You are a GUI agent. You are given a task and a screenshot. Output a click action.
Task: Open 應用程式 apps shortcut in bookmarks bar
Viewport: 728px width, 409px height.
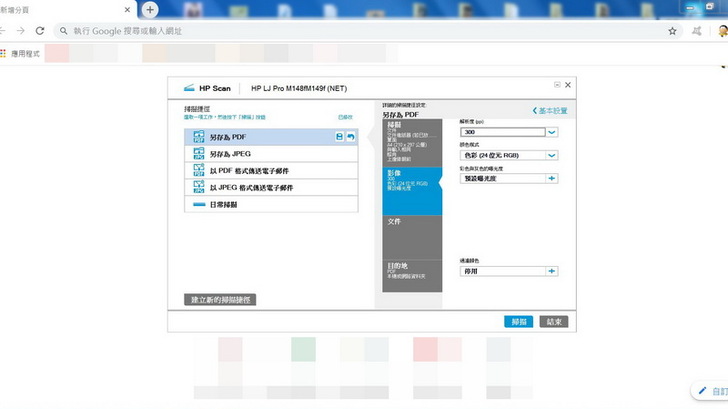click(20, 54)
